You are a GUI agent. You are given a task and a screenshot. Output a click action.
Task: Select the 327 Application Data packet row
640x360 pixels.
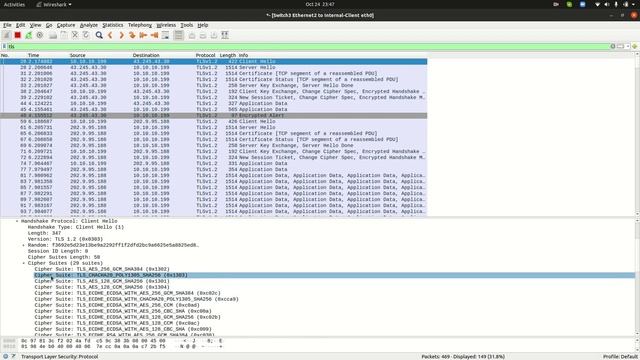(x=213, y=104)
